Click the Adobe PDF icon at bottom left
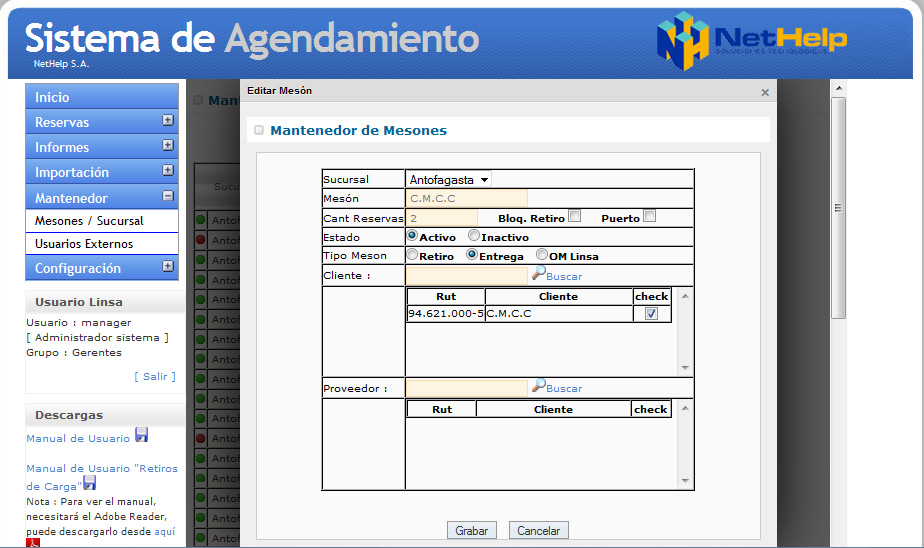Viewport: 924px width, 548px height. click(x=33, y=543)
